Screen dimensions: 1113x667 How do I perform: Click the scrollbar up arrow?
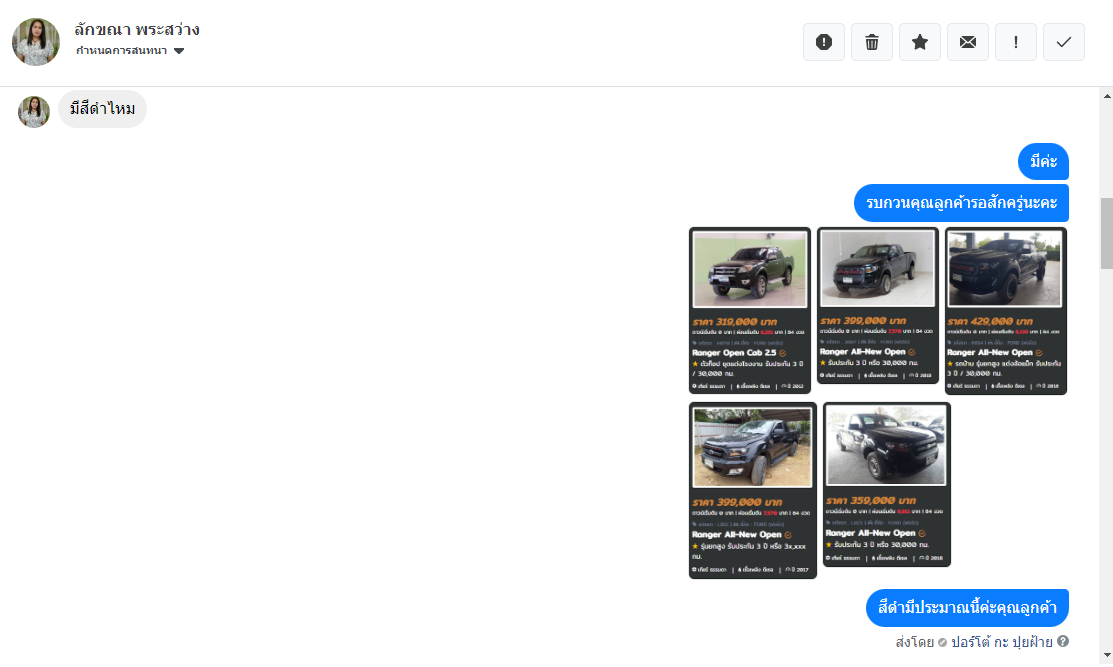(x=1107, y=96)
